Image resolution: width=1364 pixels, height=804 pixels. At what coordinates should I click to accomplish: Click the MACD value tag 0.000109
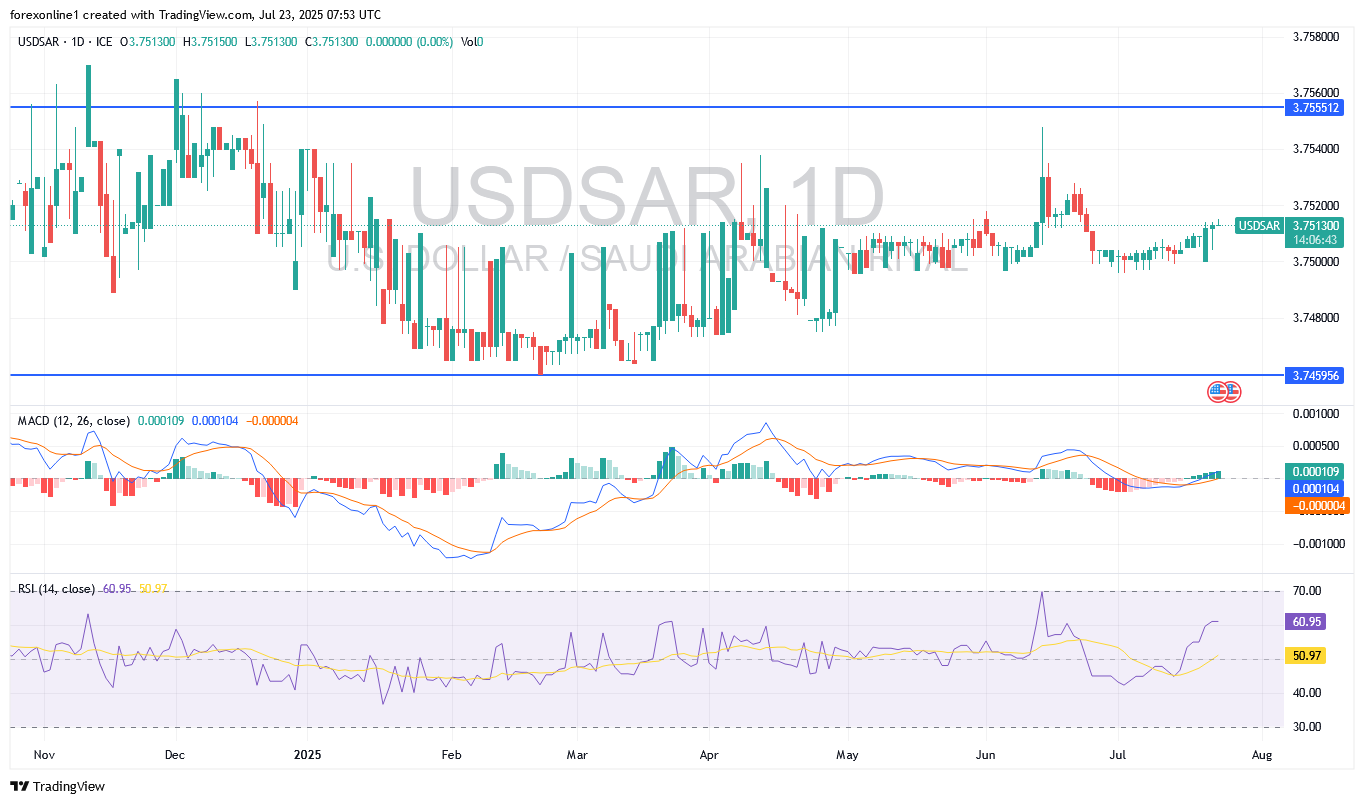(x=1312, y=471)
